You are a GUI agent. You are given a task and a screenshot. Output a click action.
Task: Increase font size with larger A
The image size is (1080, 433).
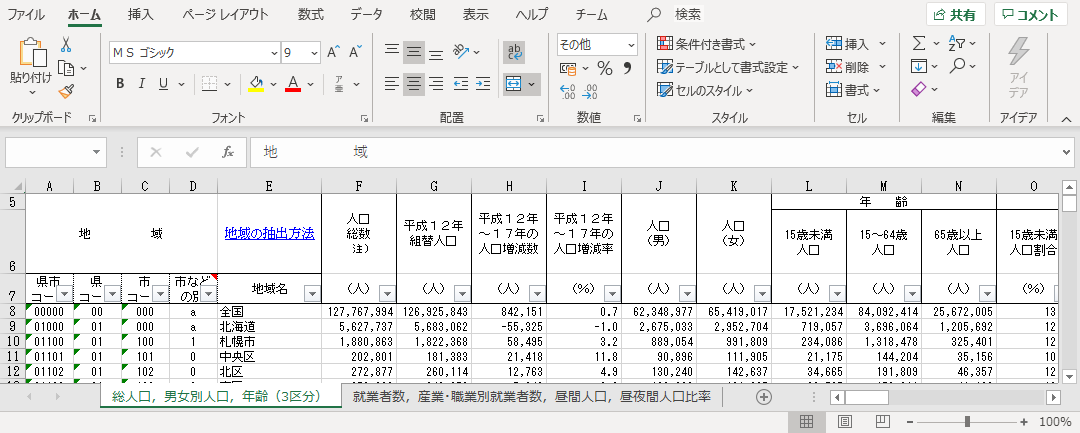pyautogui.click(x=332, y=51)
